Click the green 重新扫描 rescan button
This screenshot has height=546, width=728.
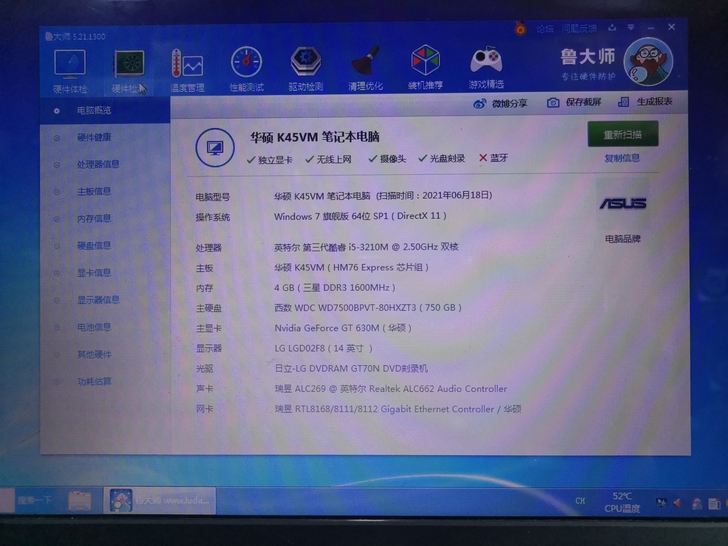623,134
